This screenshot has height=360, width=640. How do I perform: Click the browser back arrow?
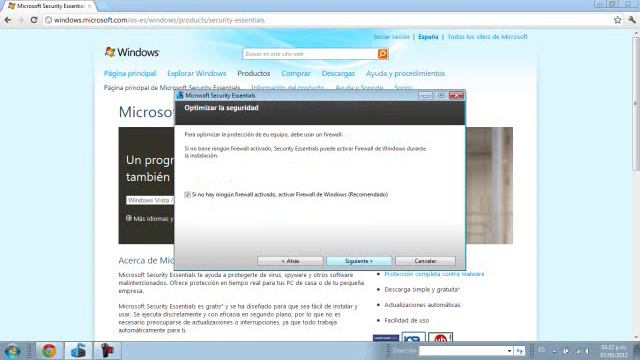[x=8, y=20]
